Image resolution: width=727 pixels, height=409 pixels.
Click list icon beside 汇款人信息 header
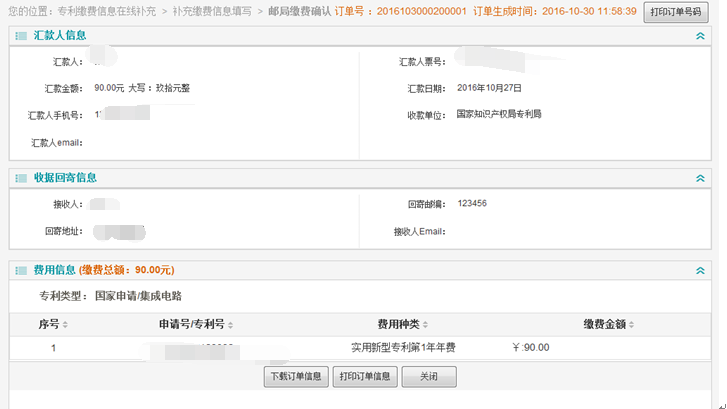[21, 36]
